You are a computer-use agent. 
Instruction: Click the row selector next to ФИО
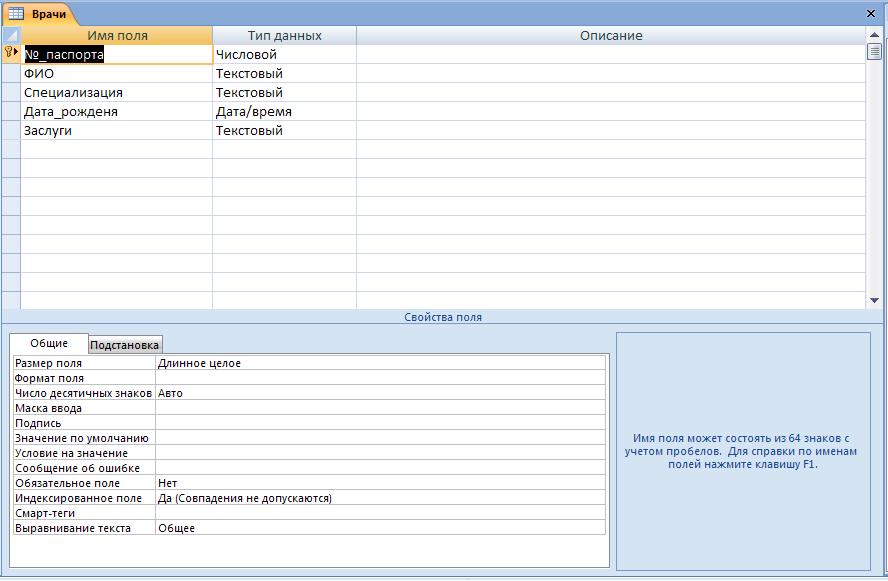coord(11,74)
